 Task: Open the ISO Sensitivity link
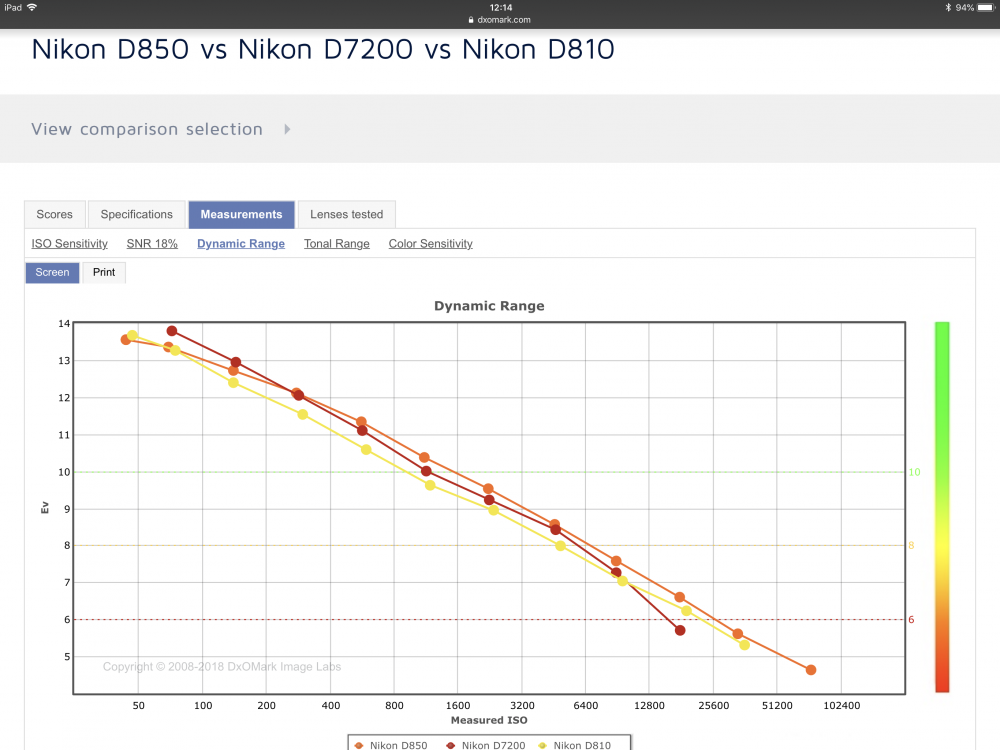(70, 244)
